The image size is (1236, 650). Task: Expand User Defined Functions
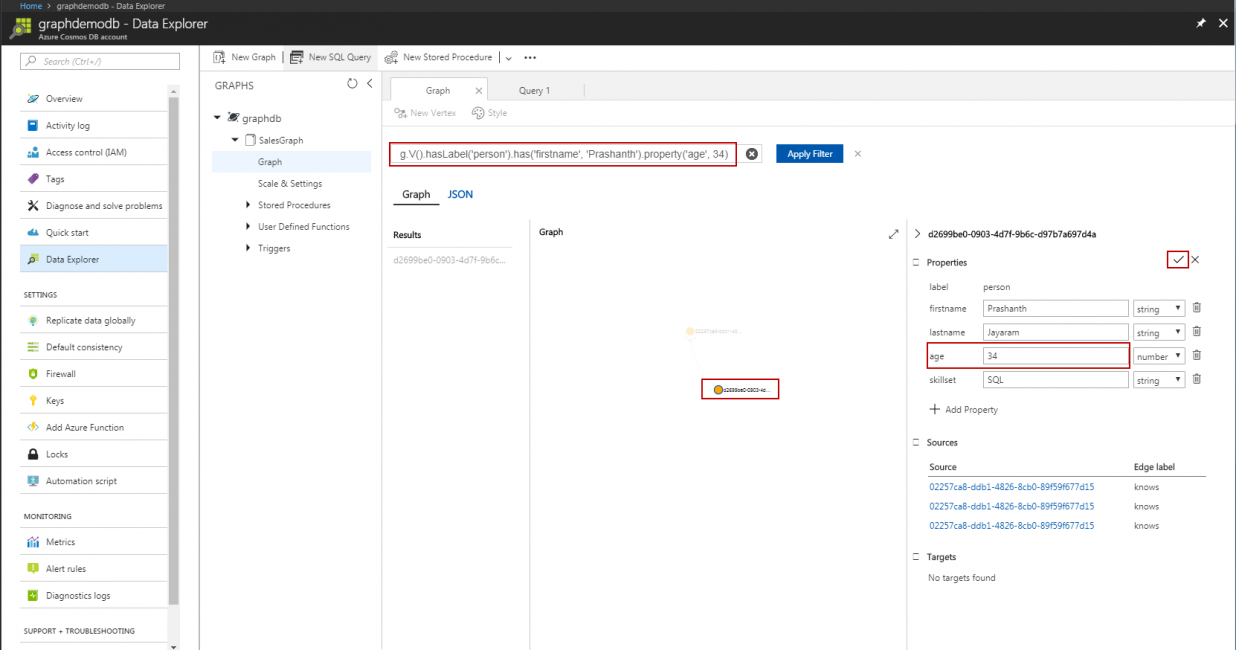(x=248, y=227)
